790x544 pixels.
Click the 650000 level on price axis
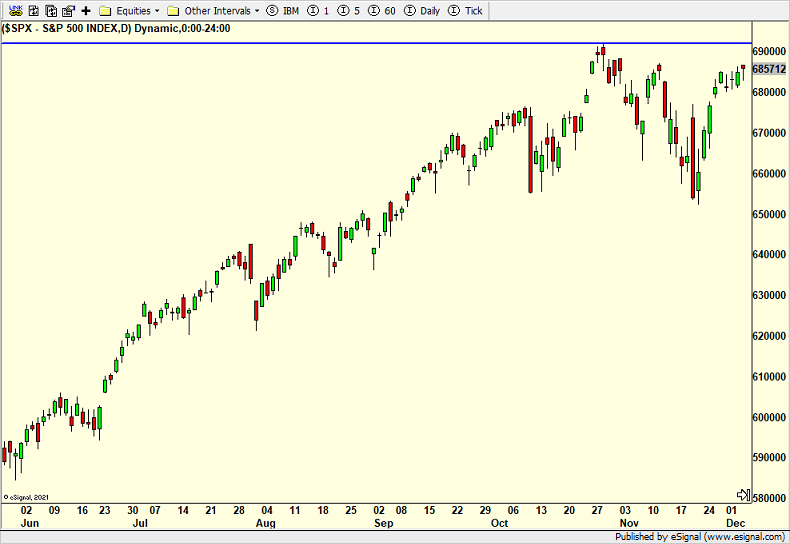[x=769, y=214]
